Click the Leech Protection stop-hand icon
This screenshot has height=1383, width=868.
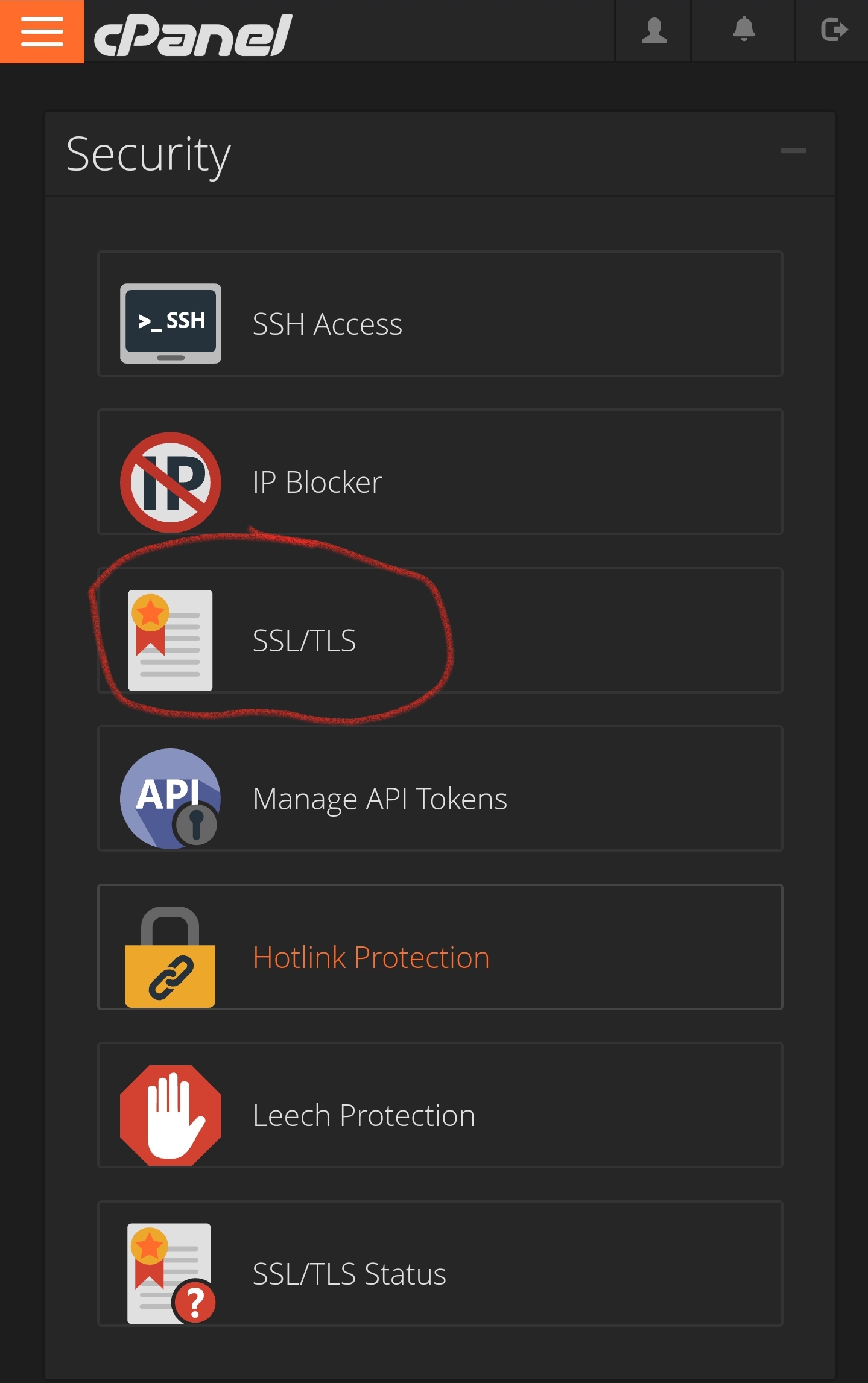tap(171, 1115)
